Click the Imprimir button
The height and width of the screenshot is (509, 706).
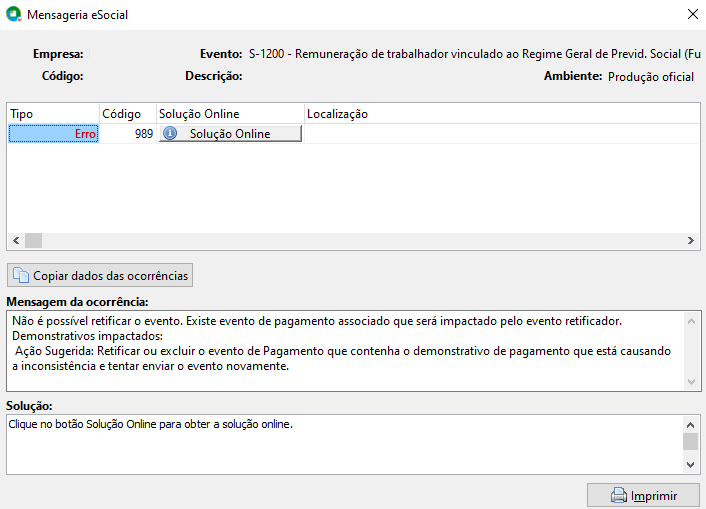point(643,495)
